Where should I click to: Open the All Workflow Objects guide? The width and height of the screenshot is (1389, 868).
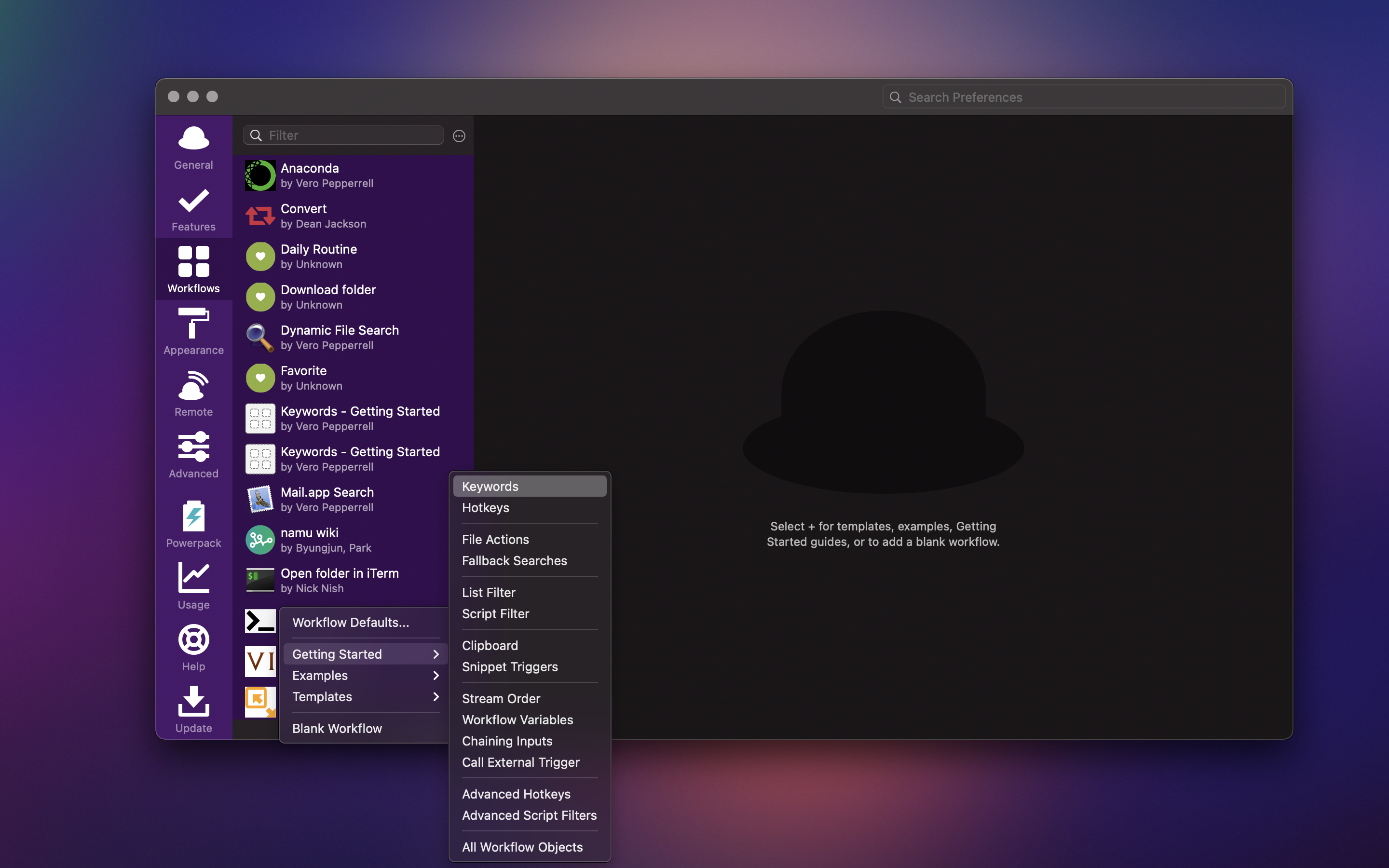tap(530, 847)
